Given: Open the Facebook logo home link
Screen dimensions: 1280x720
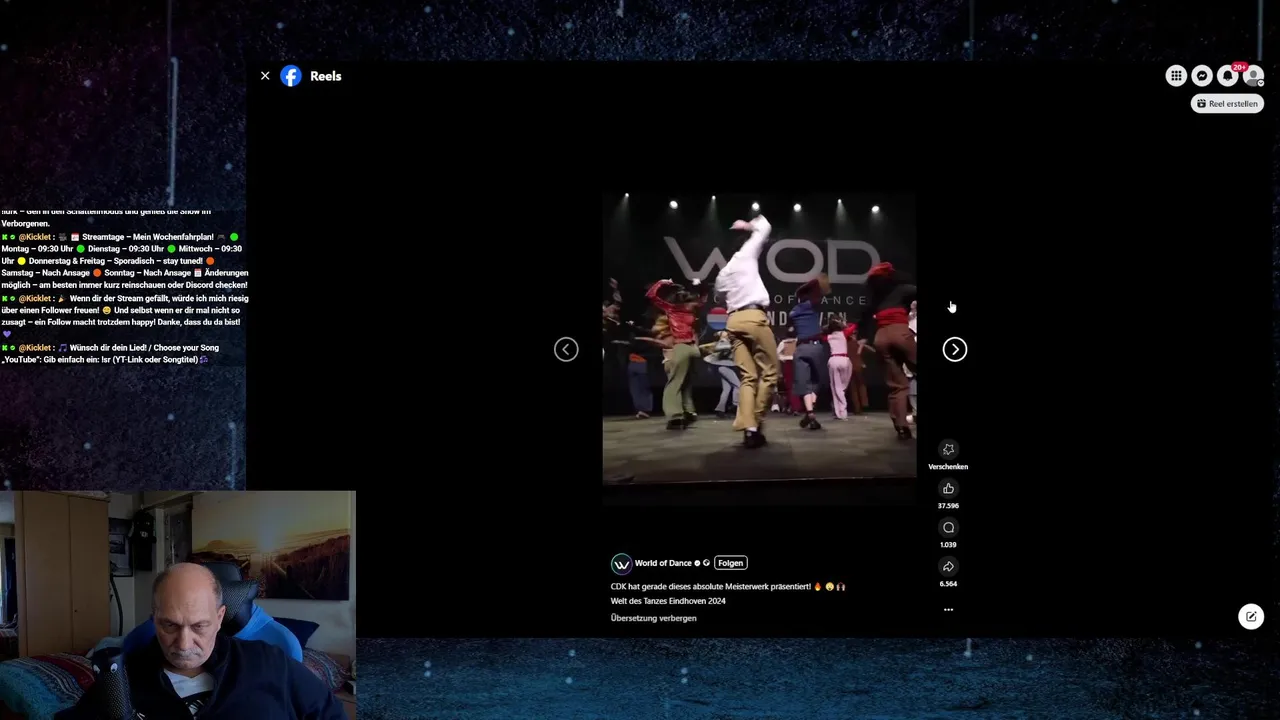Looking at the screenshot, I should 291,76.
